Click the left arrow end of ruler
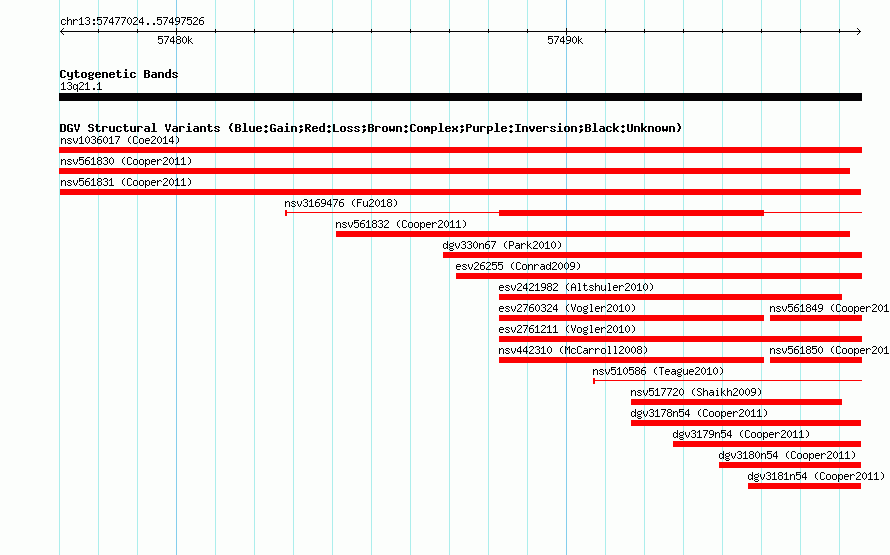 tap(62, 31)
